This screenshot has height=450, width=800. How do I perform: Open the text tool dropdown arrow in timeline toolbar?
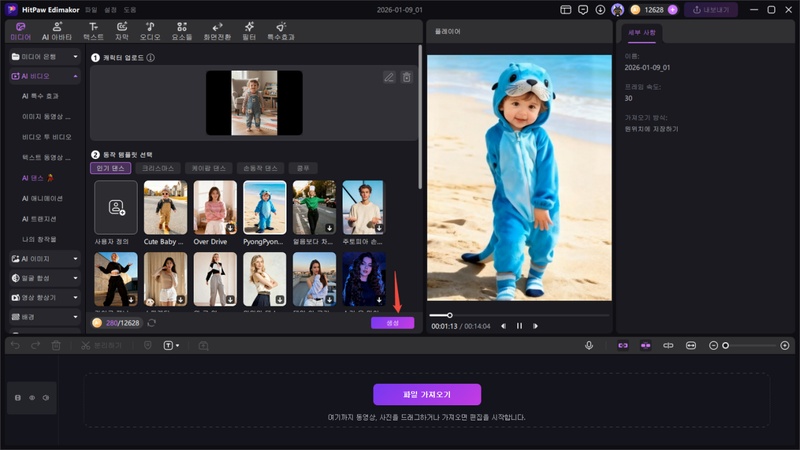coord(178,345)
